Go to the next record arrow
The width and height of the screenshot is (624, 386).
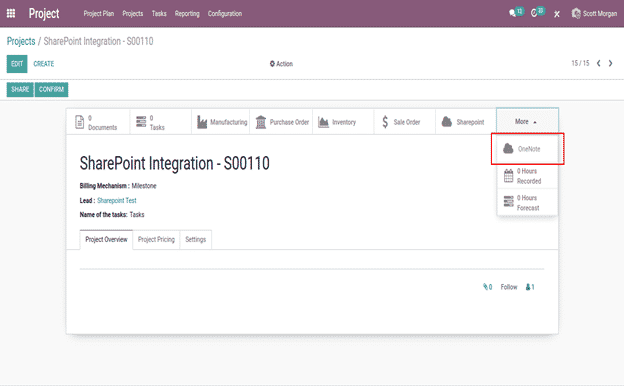click(x=610, y=63)
